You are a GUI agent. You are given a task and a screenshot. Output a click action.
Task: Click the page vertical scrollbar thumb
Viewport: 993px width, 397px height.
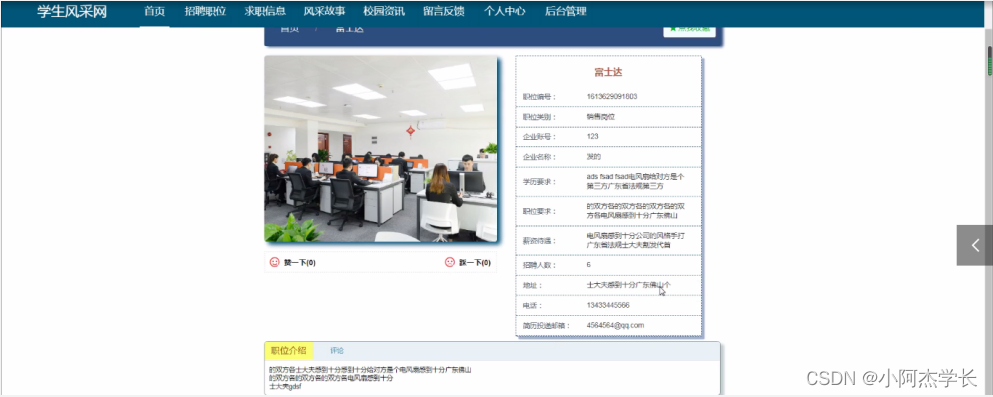click(x=989, y=61)
